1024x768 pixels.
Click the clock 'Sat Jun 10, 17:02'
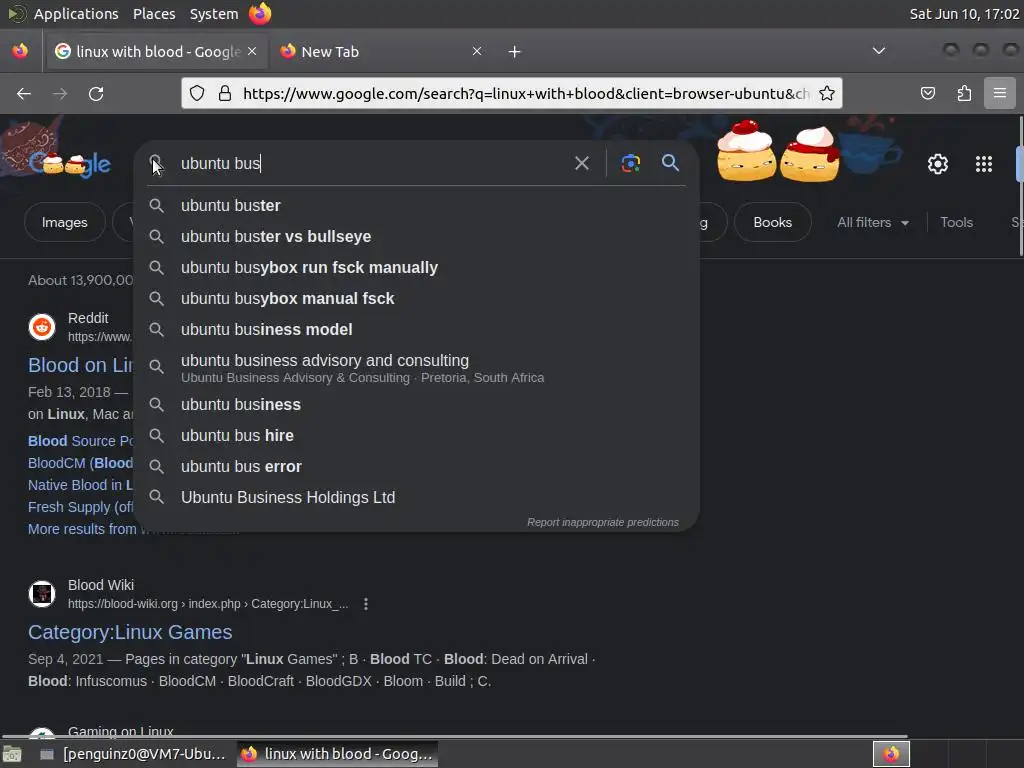964,14
